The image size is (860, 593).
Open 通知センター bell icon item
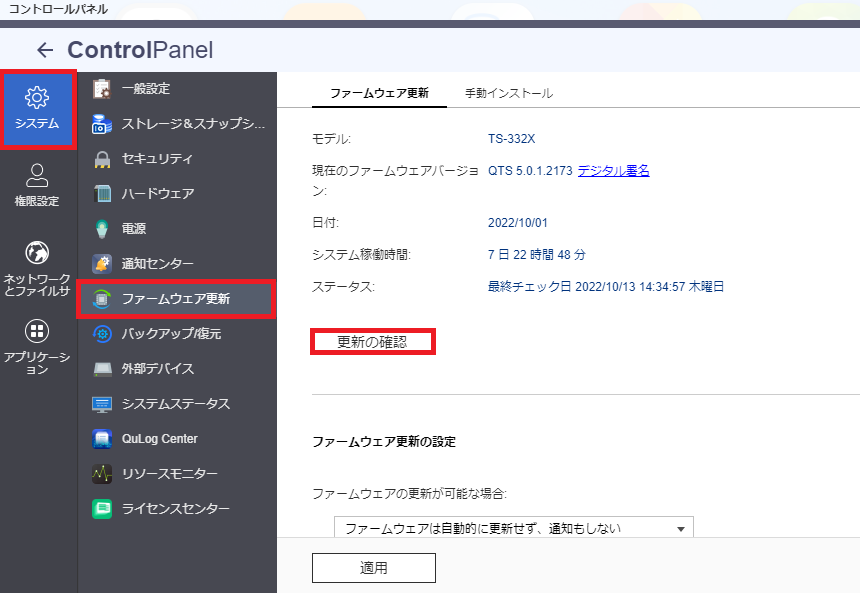[x=177, y=263]
